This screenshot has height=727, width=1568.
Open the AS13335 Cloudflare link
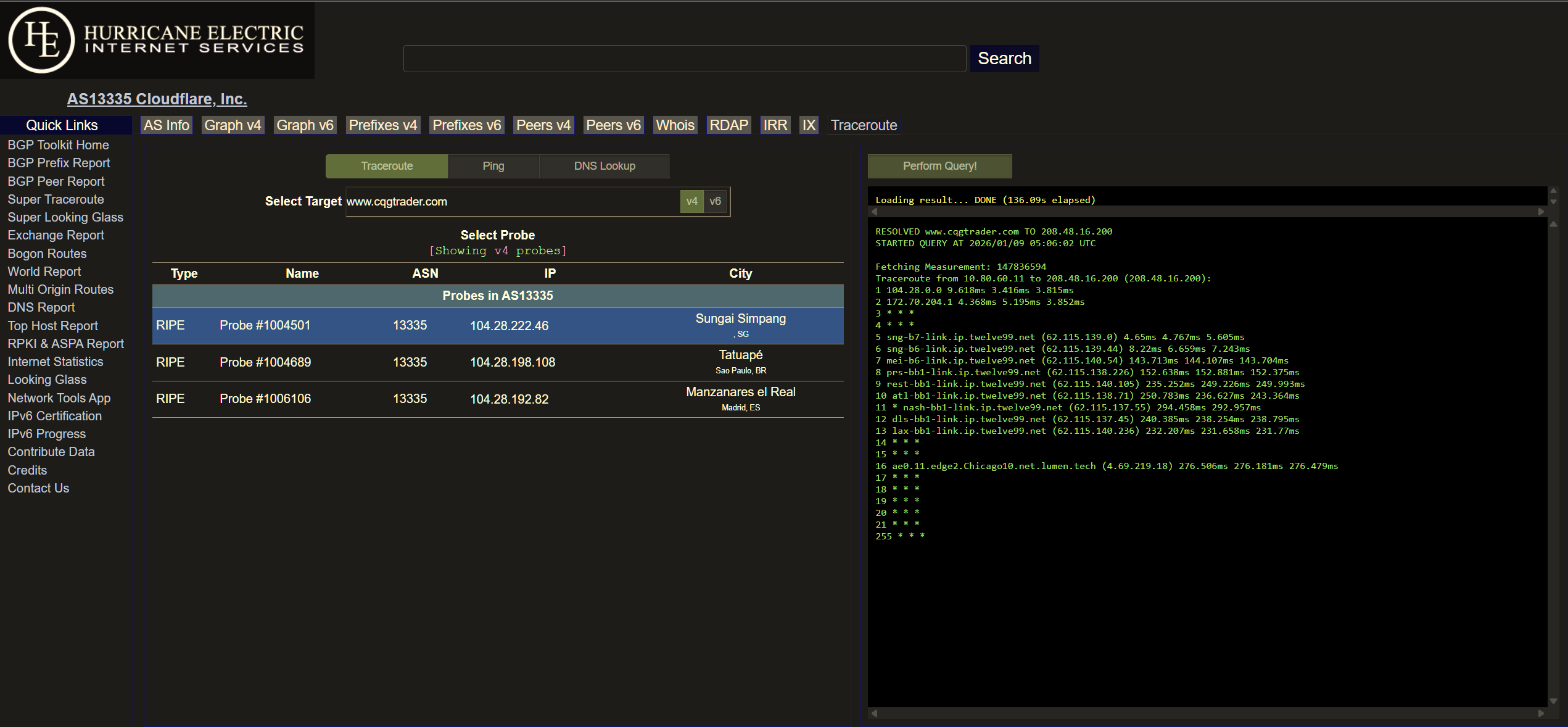[157, 99]
